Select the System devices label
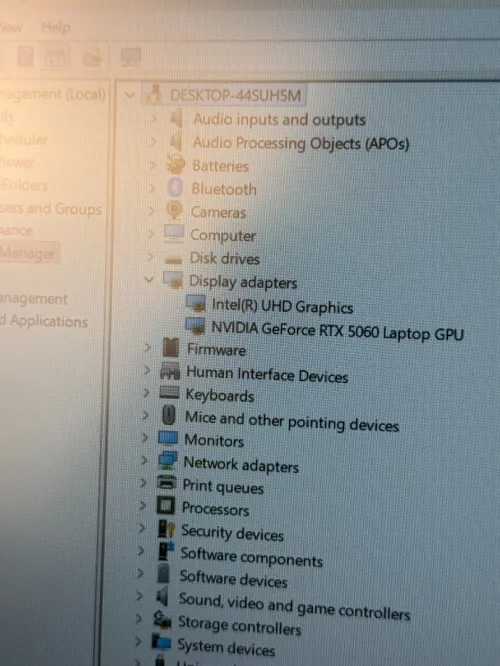The width and height of the screenshot is (500, 666). 226,647
